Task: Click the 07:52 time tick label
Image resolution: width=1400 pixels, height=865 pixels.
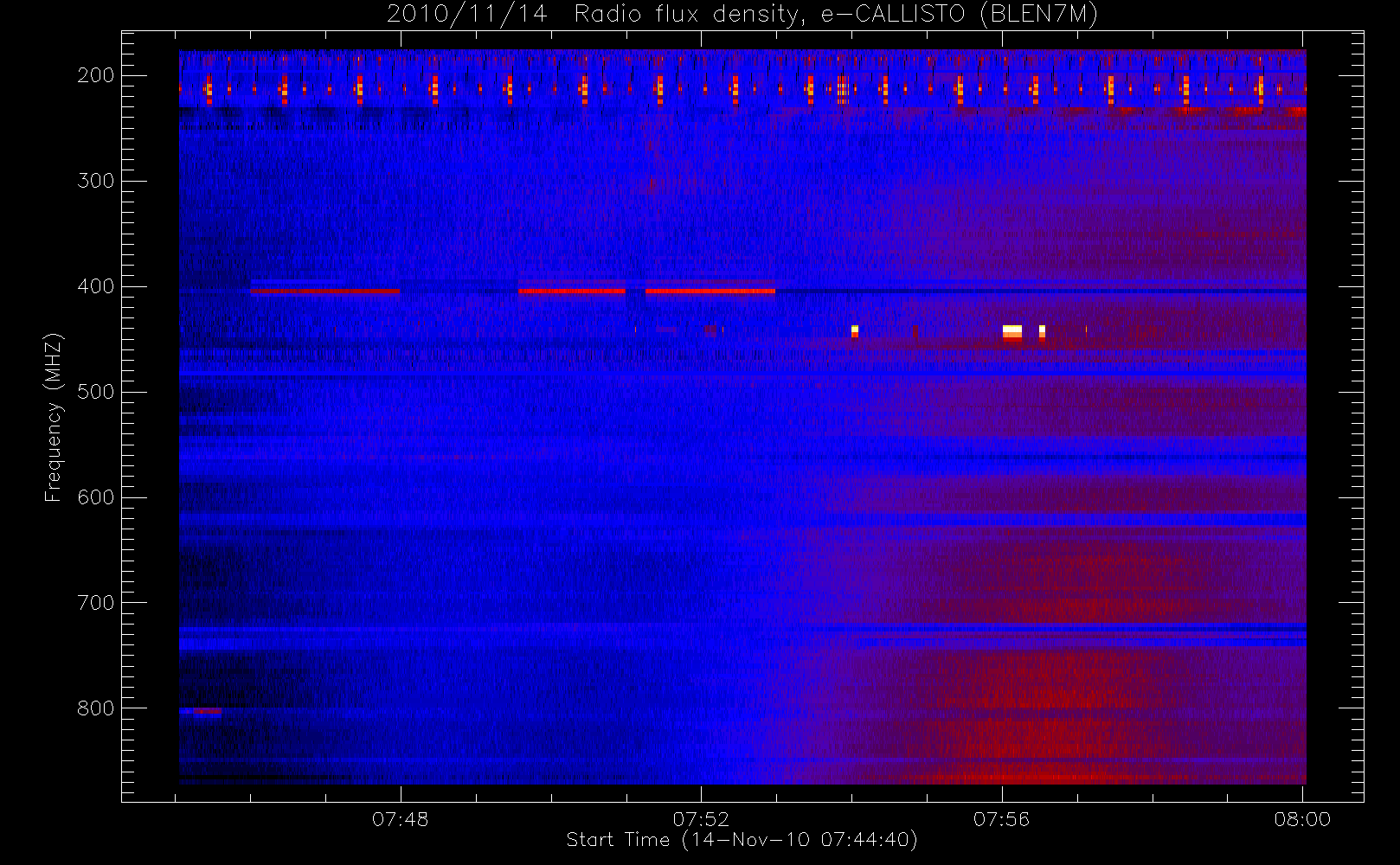Action: click(x=701, y=819)
